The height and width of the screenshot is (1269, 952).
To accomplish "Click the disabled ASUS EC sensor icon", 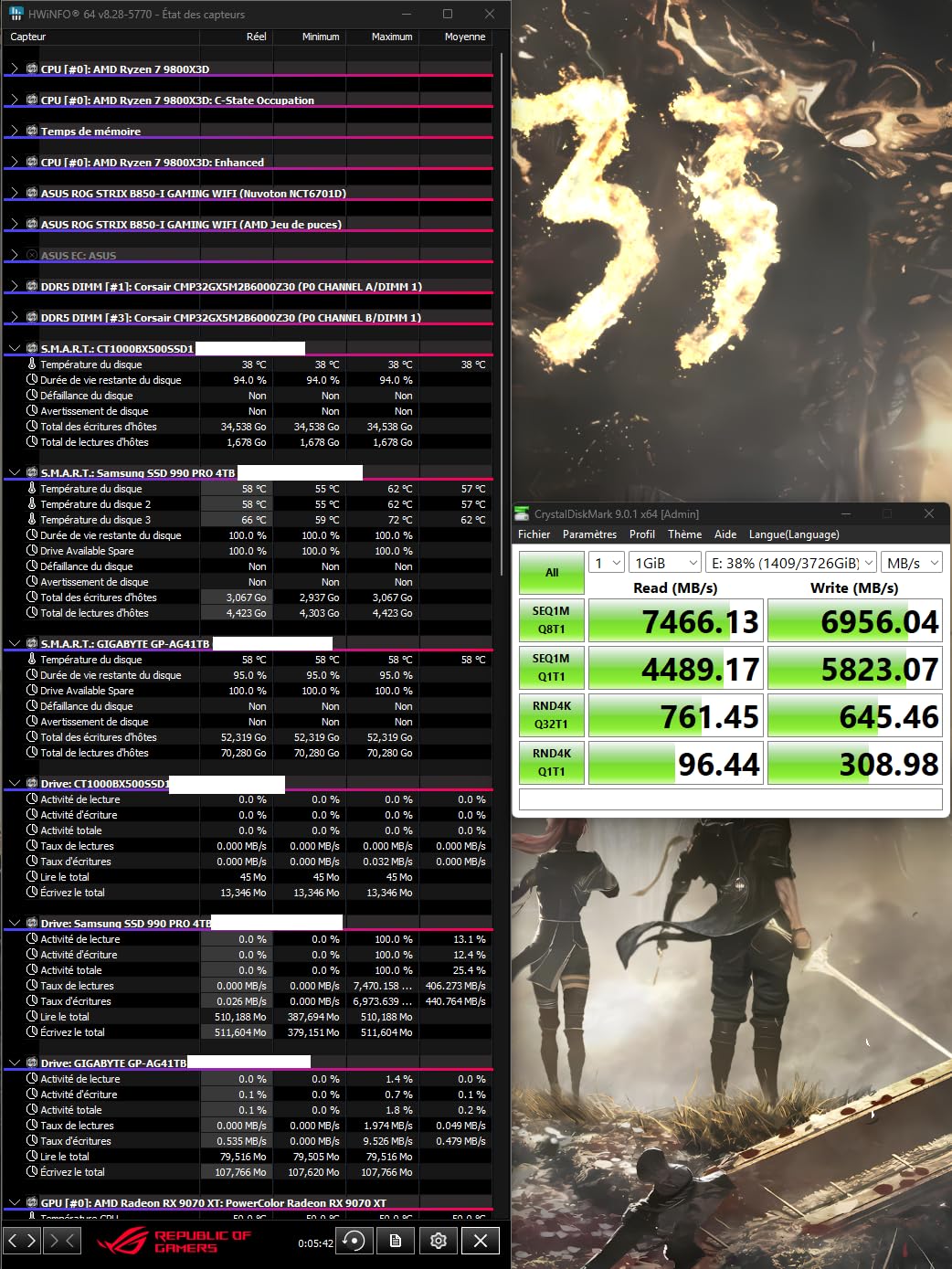I will 32,256.
